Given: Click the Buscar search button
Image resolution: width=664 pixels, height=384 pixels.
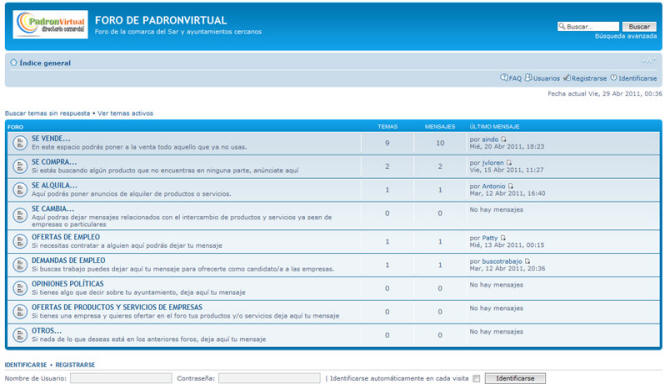Looking at the screenshot, I should [639, 27].
